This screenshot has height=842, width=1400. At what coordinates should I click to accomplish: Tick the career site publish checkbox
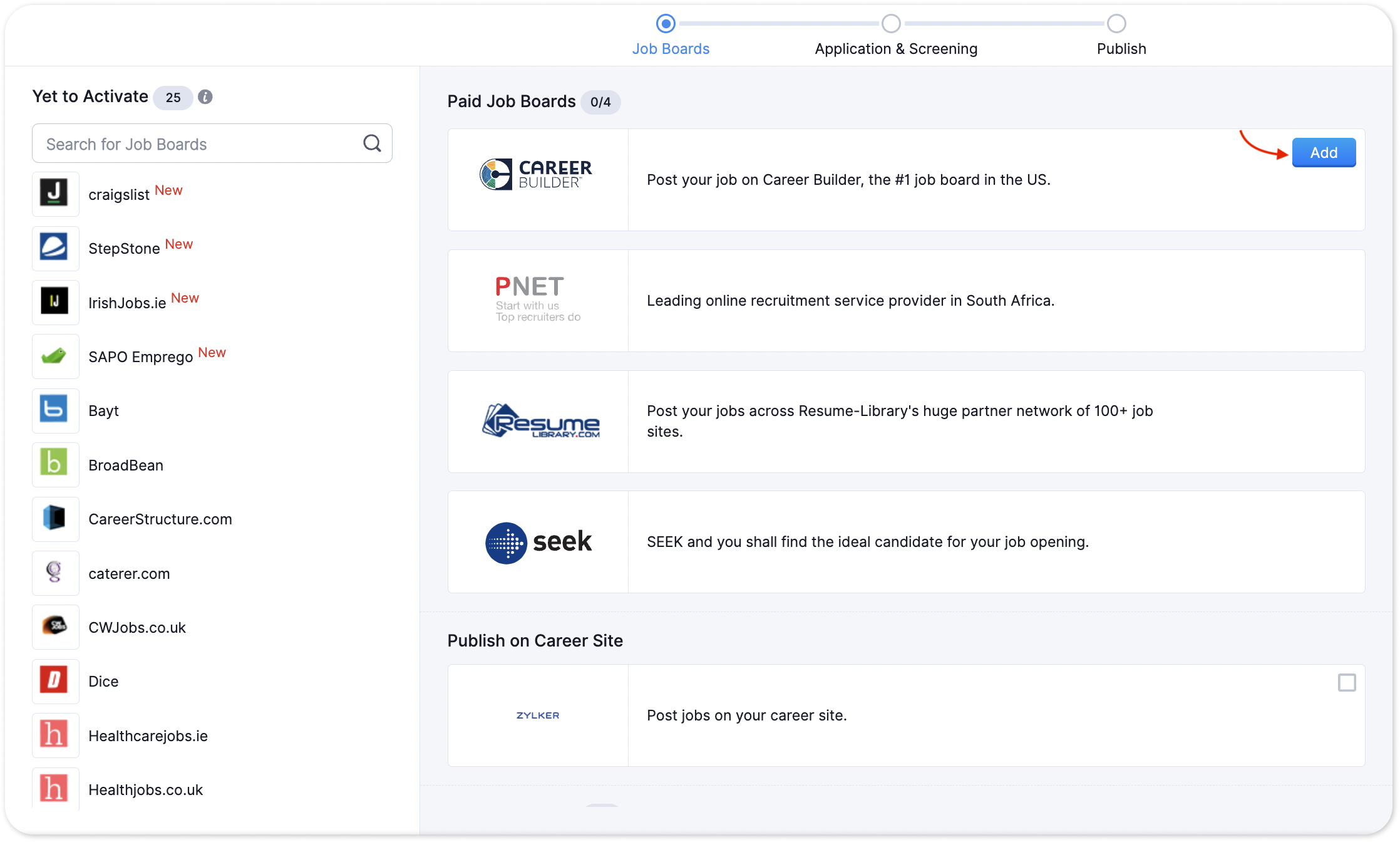(1346, 682)
